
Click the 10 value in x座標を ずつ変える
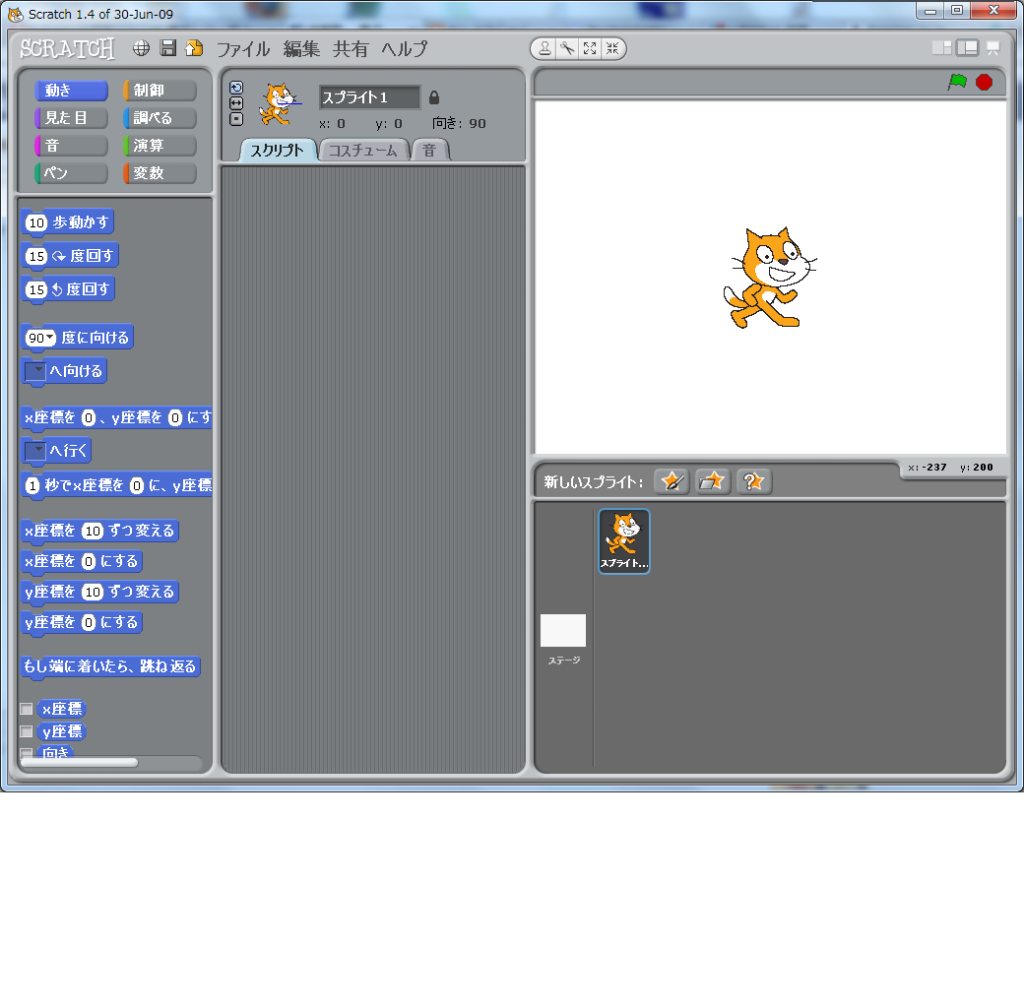point(93,531)
